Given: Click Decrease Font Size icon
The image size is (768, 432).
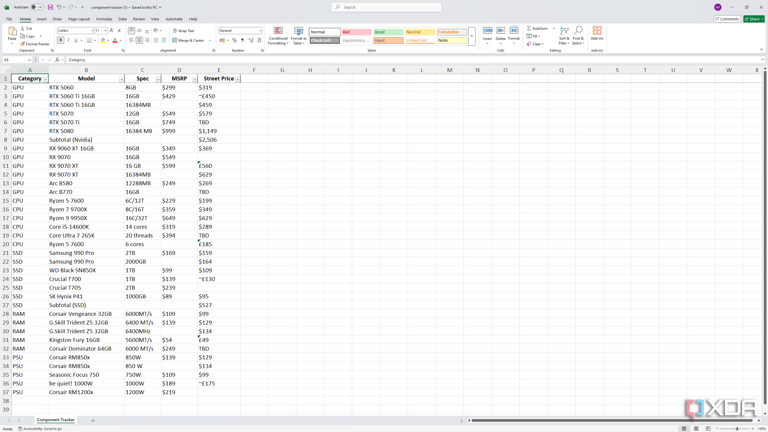Looking at the screenshot, I should click(x=119, y=30).
